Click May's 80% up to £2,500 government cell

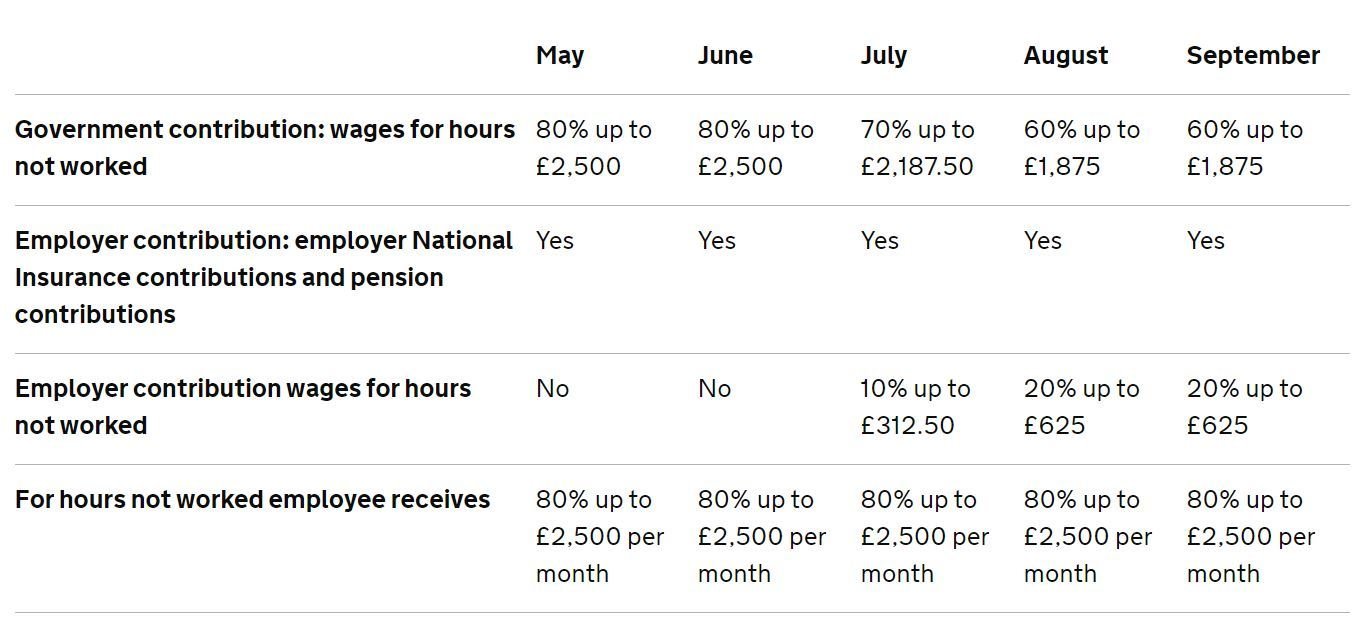593,148
